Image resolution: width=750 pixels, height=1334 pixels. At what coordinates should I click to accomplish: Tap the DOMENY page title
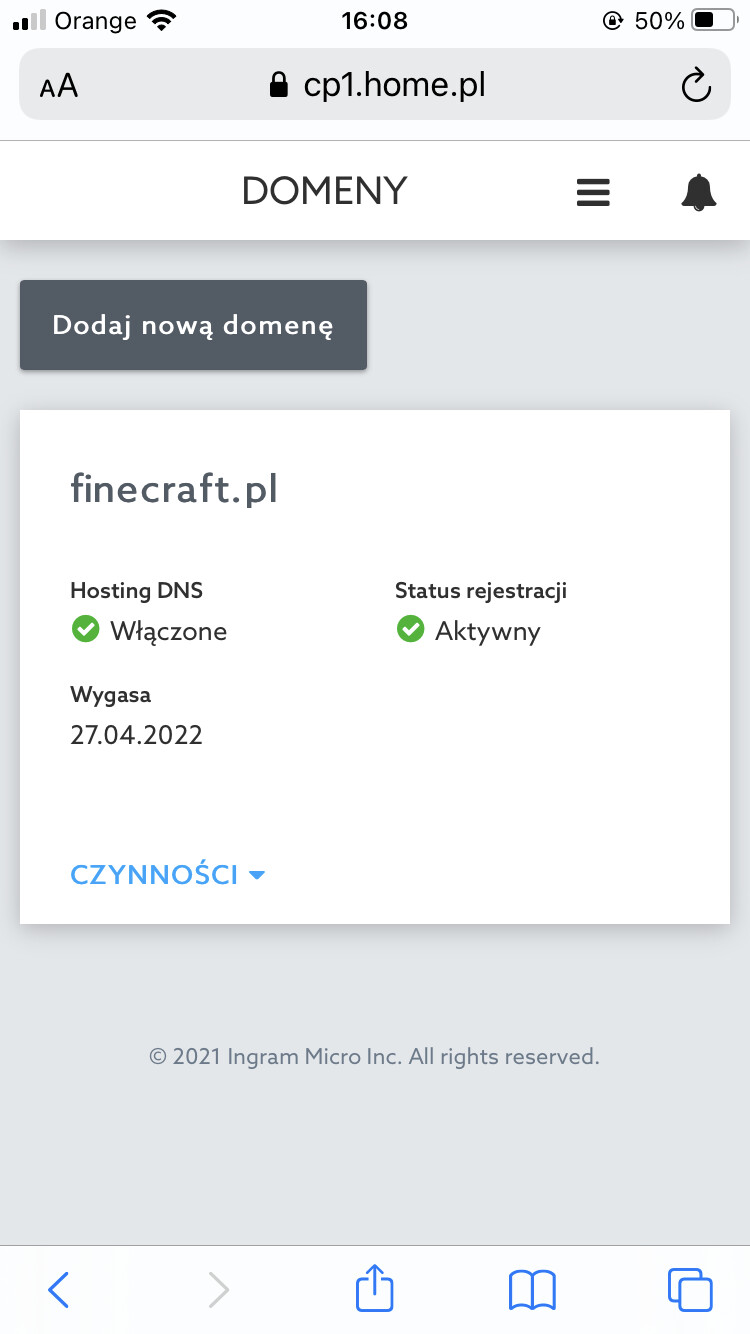tap(325, 190)
